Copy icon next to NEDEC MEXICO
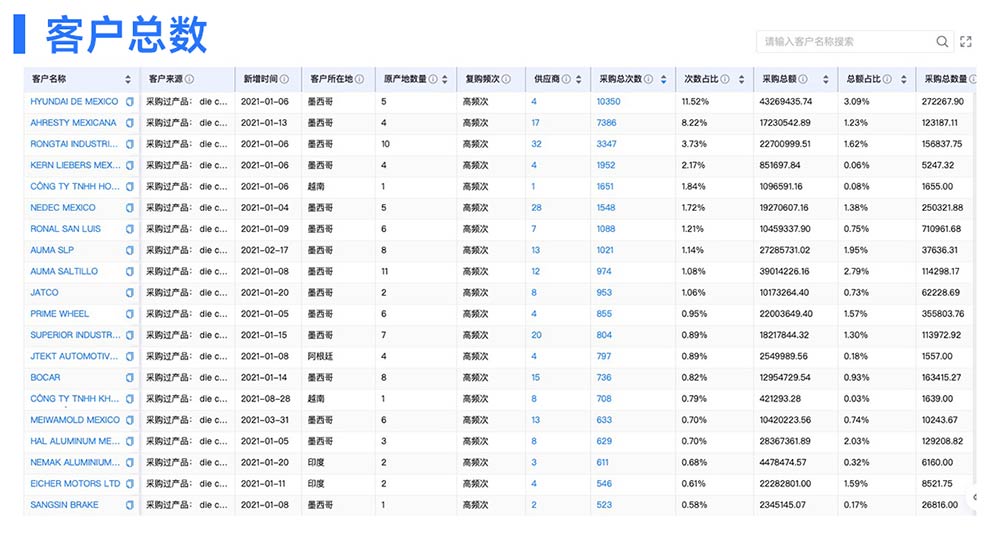Viewport: 1000px width, 540px height. (129, 208)
